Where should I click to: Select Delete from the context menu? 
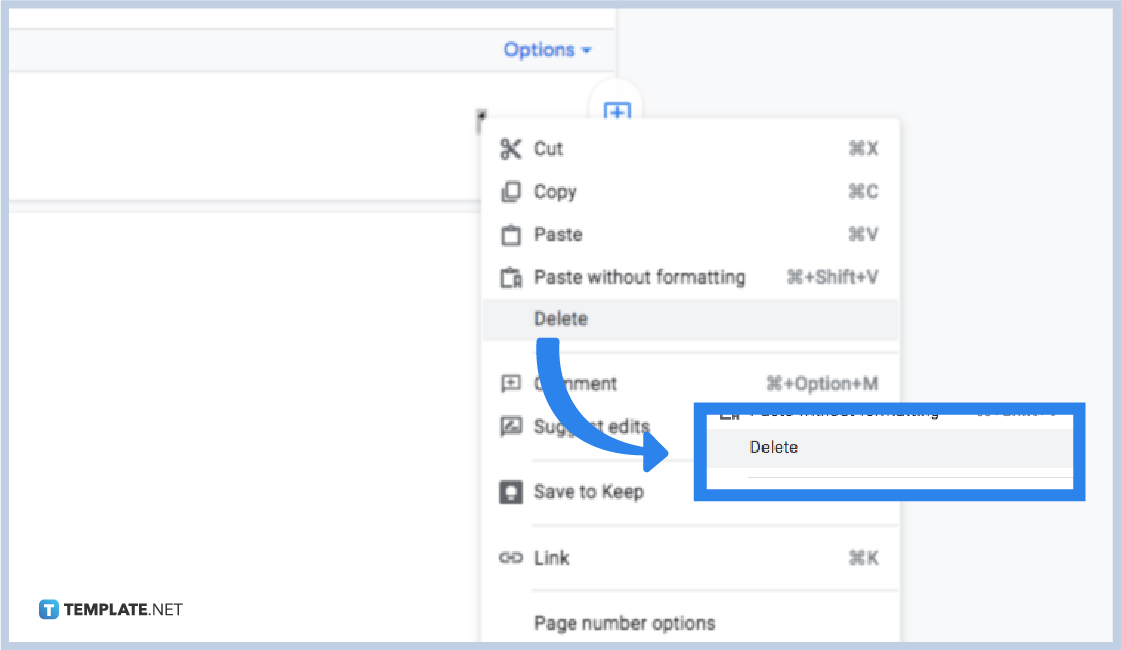tap(561, 318)
